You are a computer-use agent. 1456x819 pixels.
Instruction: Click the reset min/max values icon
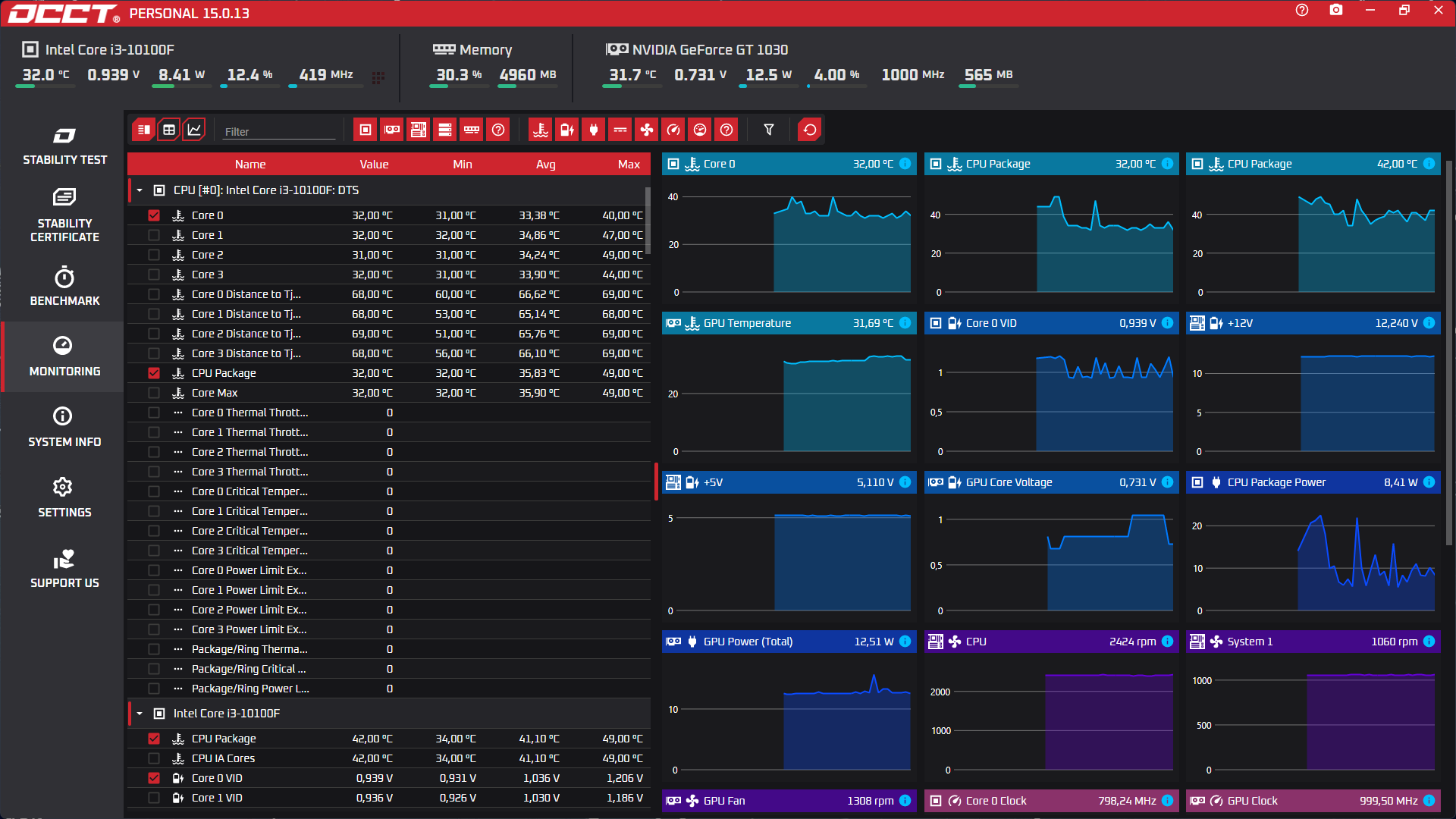[809, 130]
